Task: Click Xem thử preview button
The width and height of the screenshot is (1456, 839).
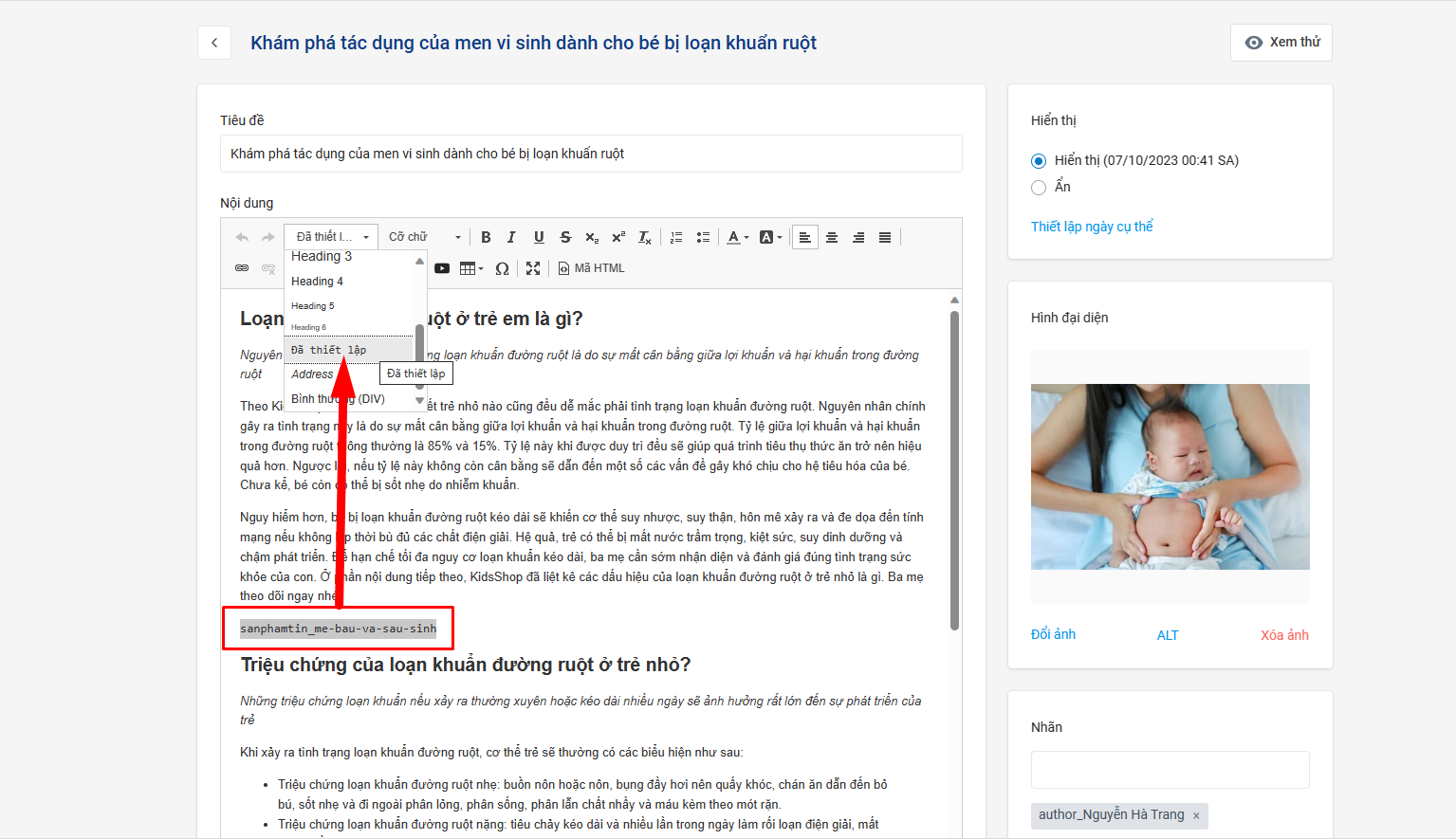Action: [x=1281, y=43]
